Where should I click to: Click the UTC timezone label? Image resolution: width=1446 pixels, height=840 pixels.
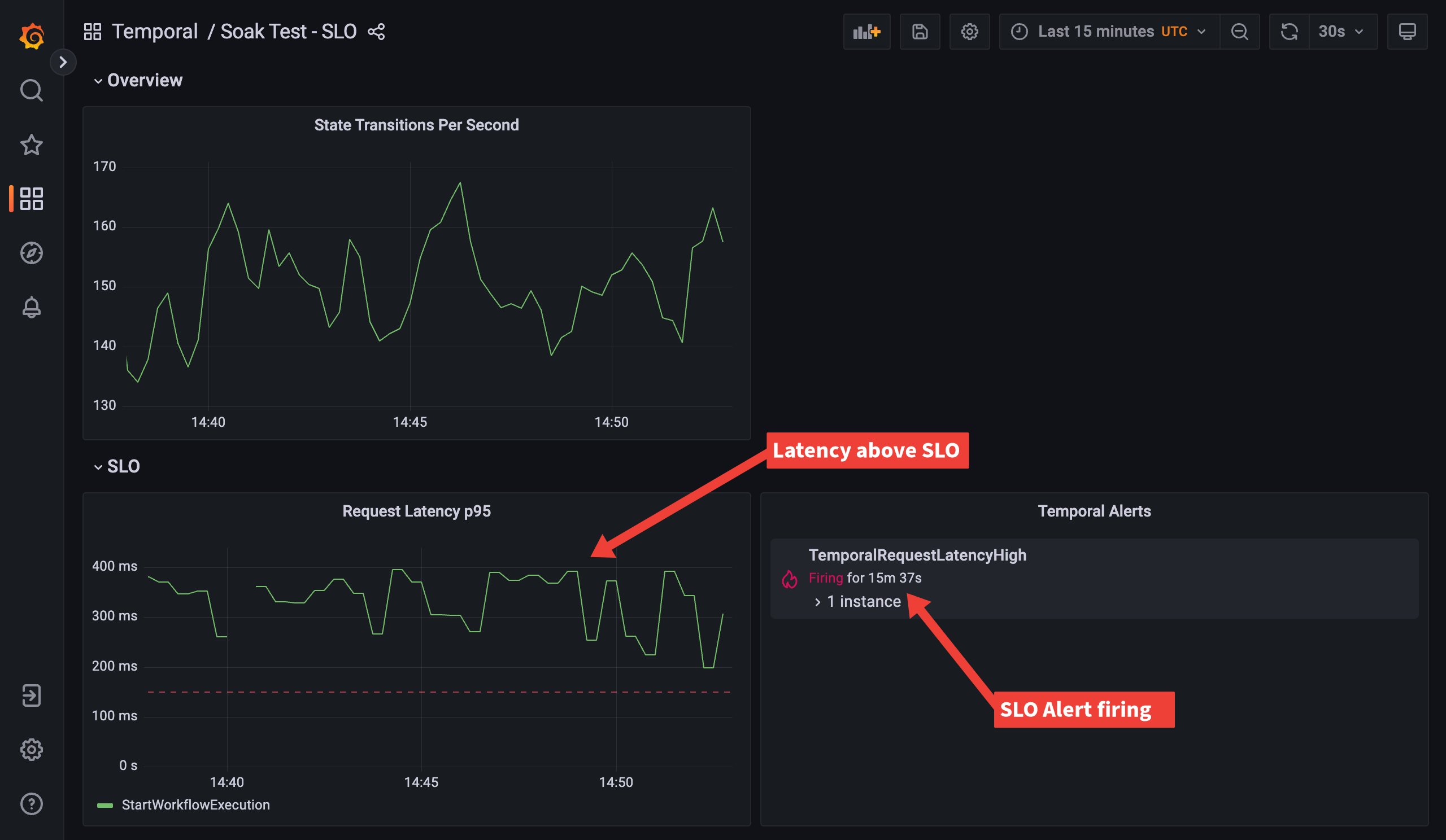(x=1174, y=32)
